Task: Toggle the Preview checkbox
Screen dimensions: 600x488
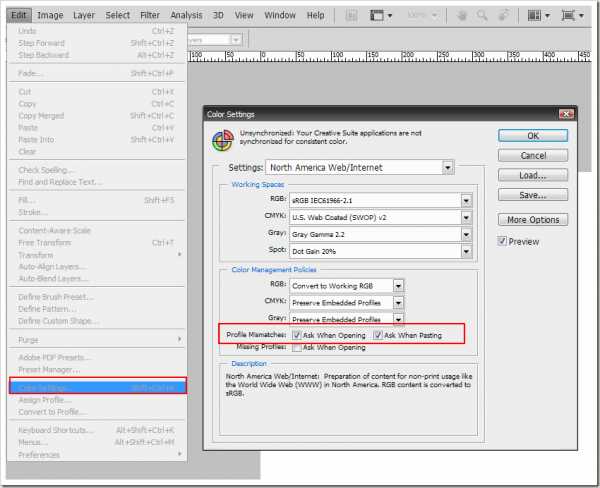Action: tap(503, 241)
